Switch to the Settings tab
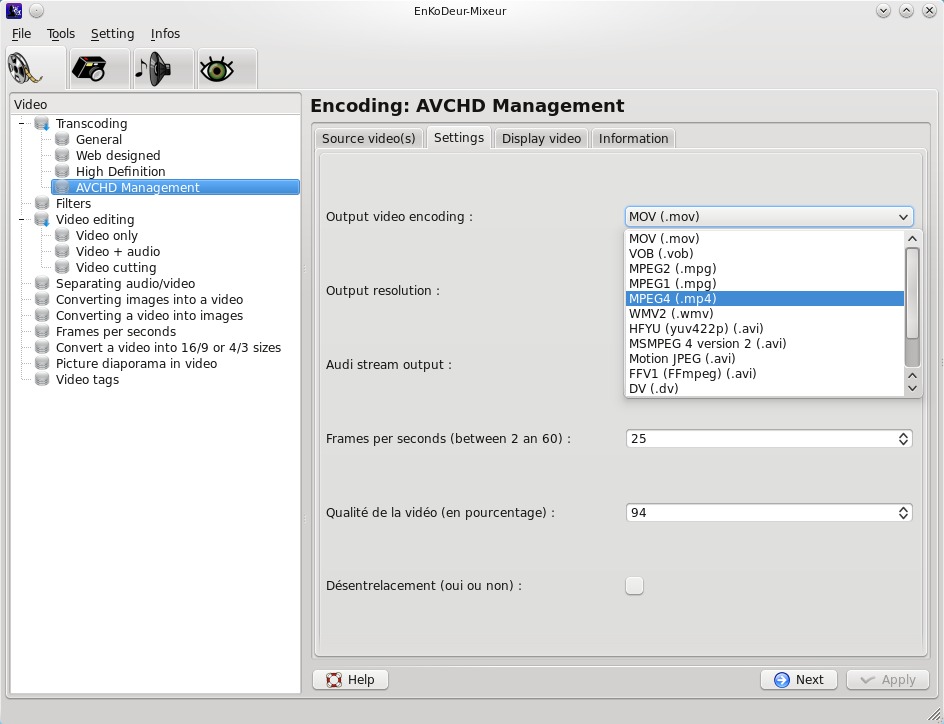This screenshot has height=724, width=944. tap(459, 138)
